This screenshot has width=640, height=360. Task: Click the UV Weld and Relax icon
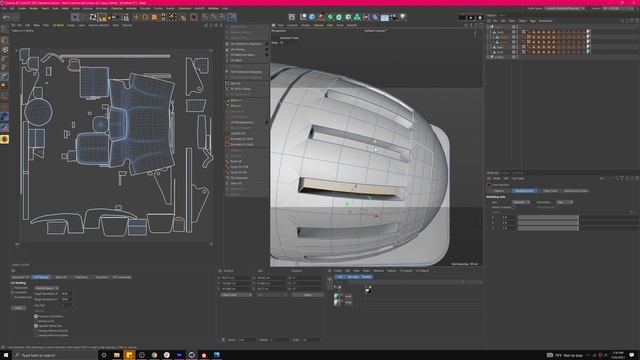[227, 55]
